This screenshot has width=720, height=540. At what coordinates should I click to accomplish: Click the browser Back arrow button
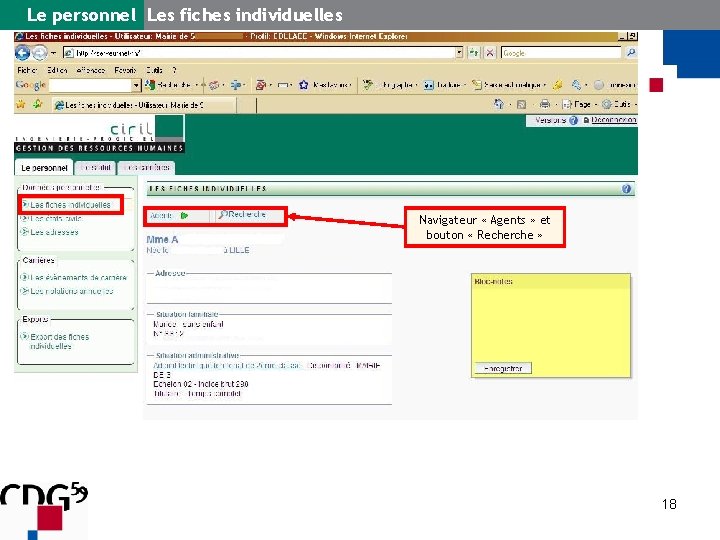point(22,53)
